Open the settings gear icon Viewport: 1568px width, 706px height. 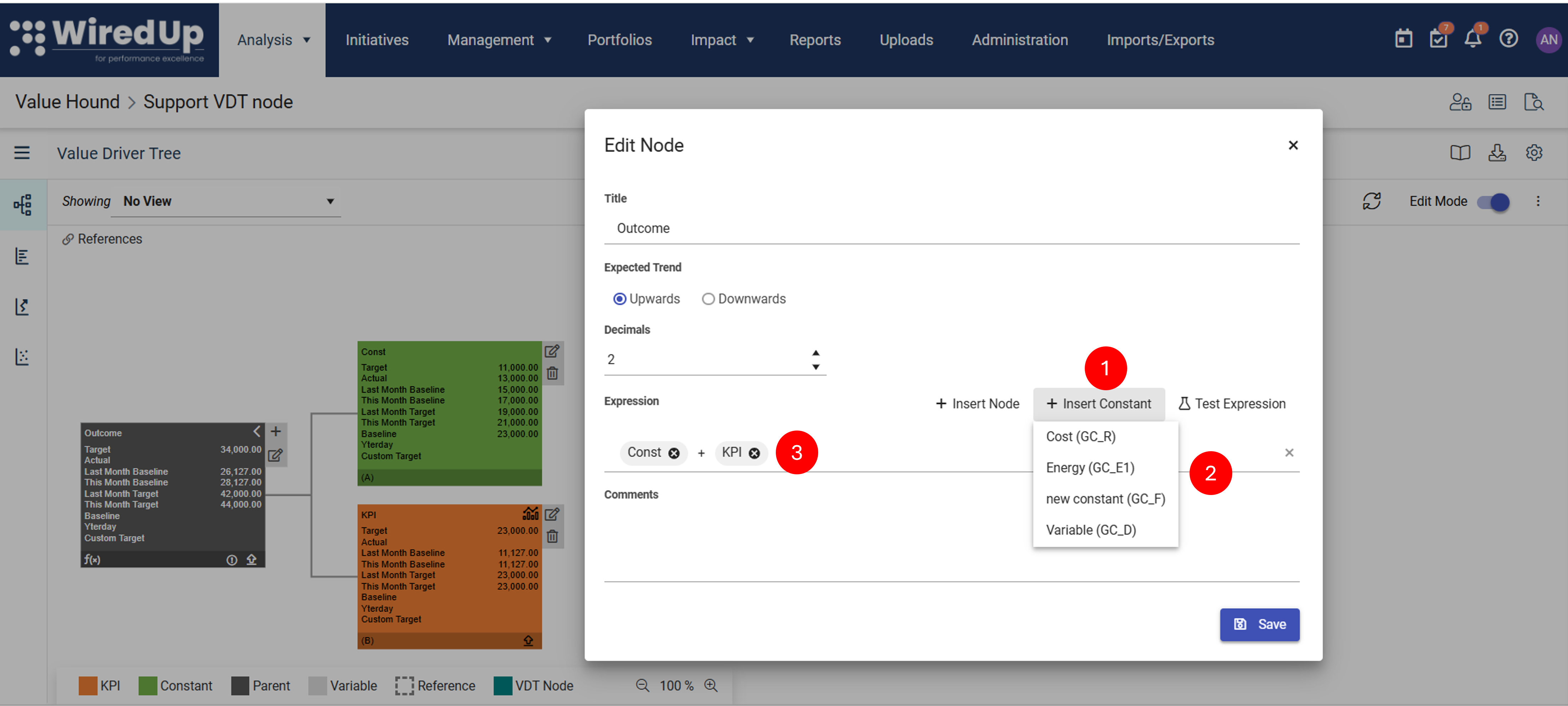1533,153
